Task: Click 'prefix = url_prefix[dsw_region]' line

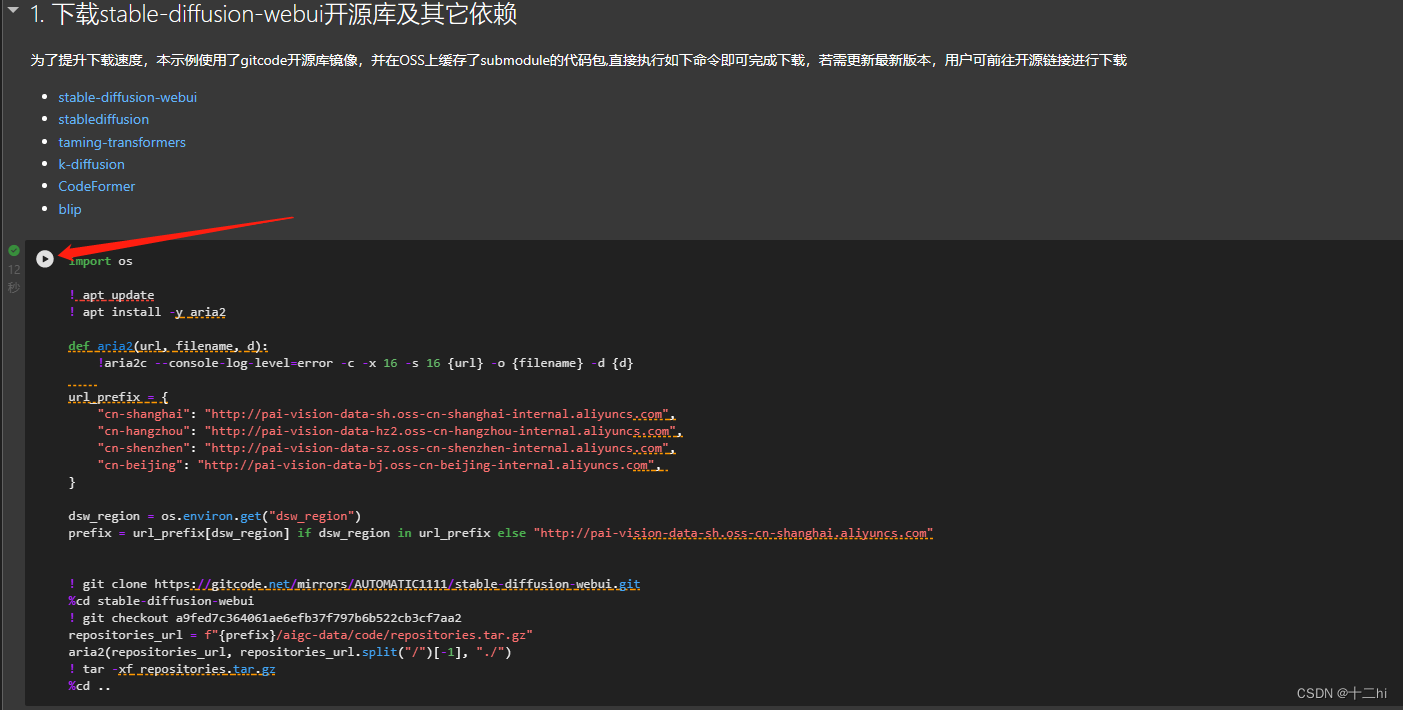Action: pyautogui.click(x=501, y=533)
